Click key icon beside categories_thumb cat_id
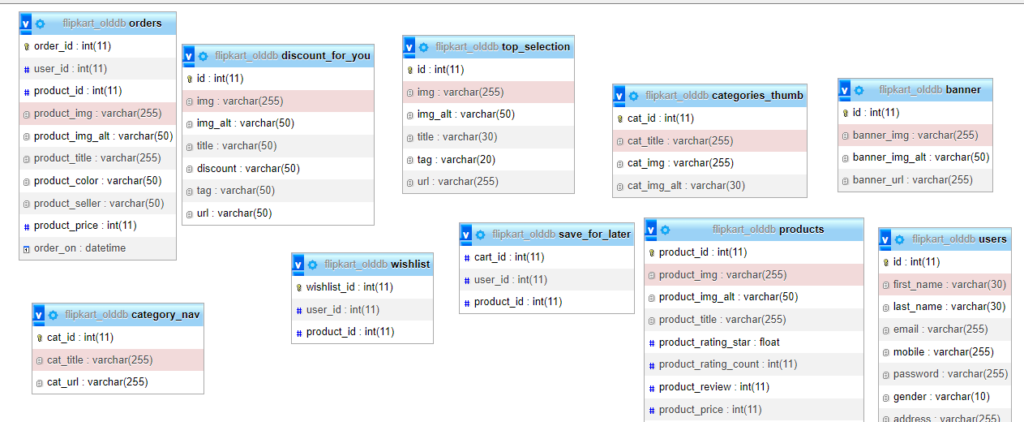The width and height of the screenshot is (1024, 422). (620, 119)
